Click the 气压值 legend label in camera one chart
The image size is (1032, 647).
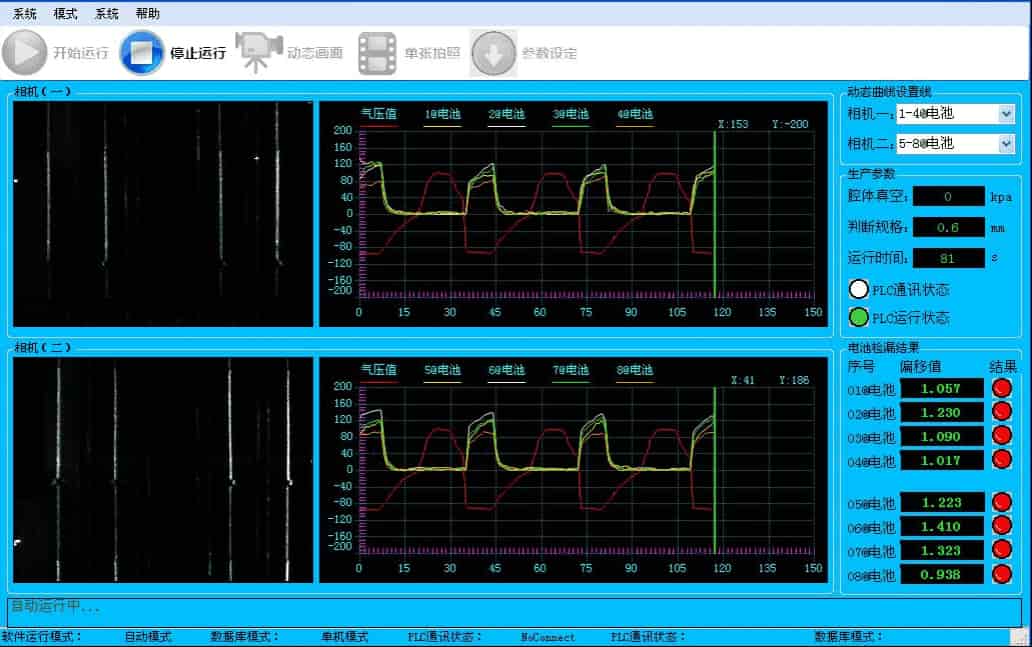379,114
